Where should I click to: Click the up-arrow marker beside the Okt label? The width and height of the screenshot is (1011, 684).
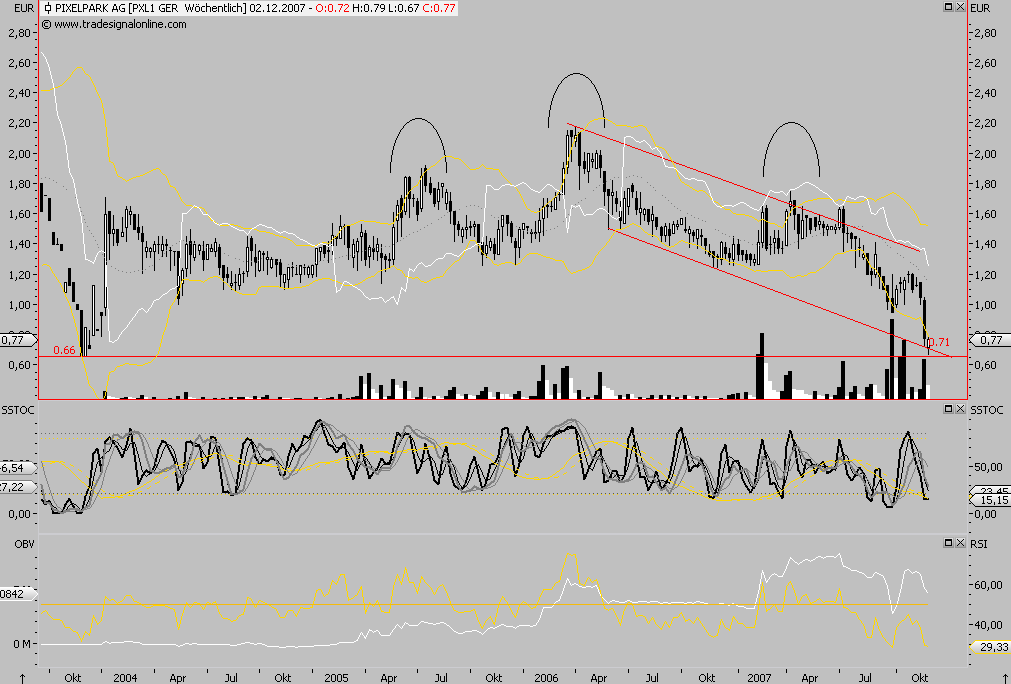[22, 677]
